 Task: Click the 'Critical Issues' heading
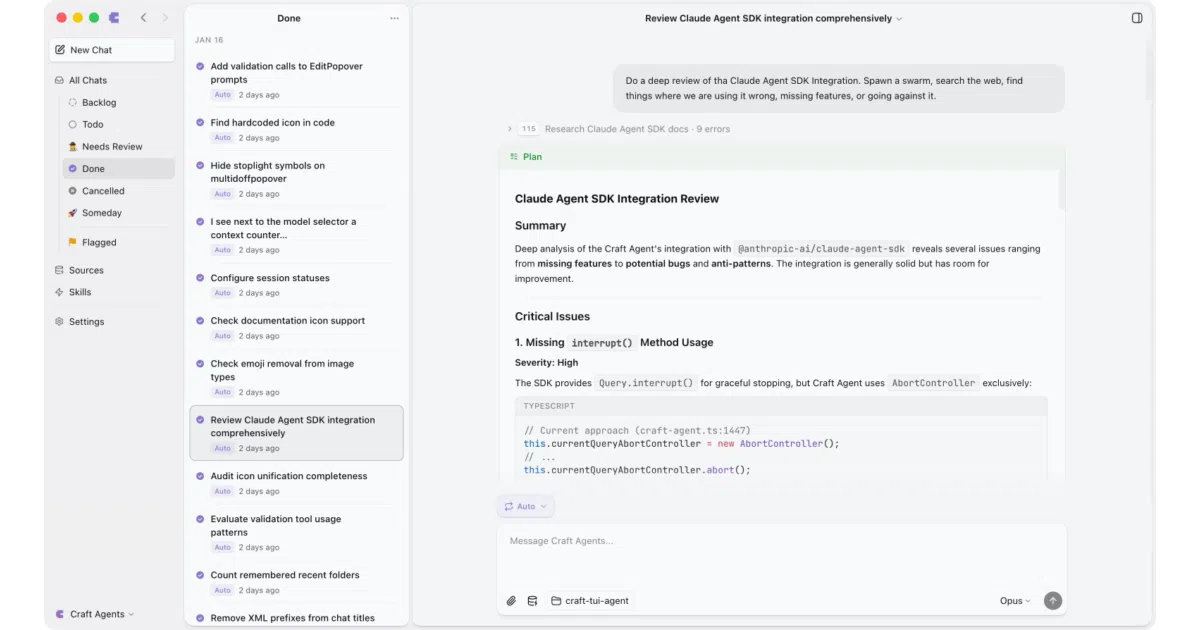coord(552,316)
